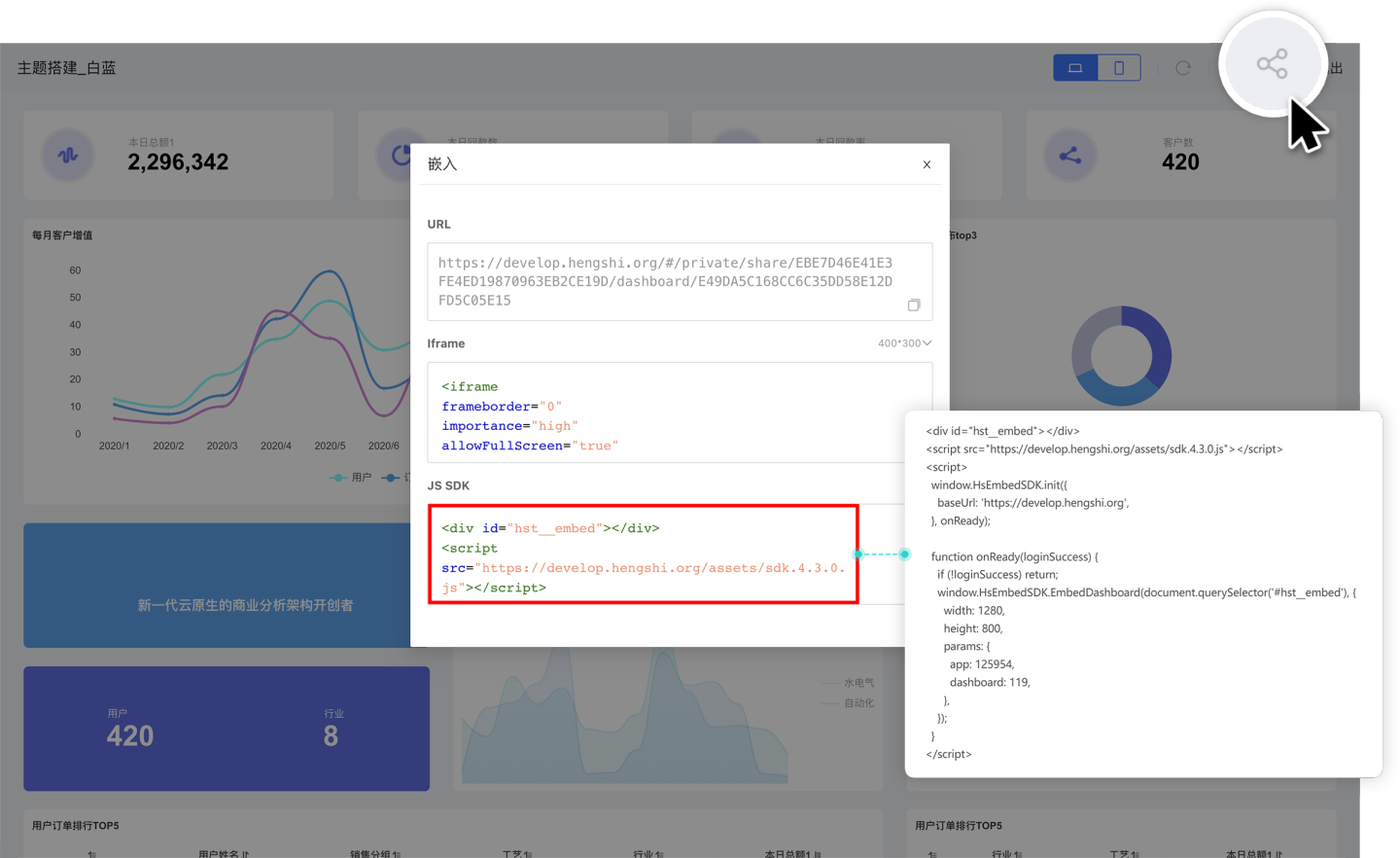Click the left 用户订单排行TOP5 table title
The height and width of the screenshot is (858, 1400).
76,826
